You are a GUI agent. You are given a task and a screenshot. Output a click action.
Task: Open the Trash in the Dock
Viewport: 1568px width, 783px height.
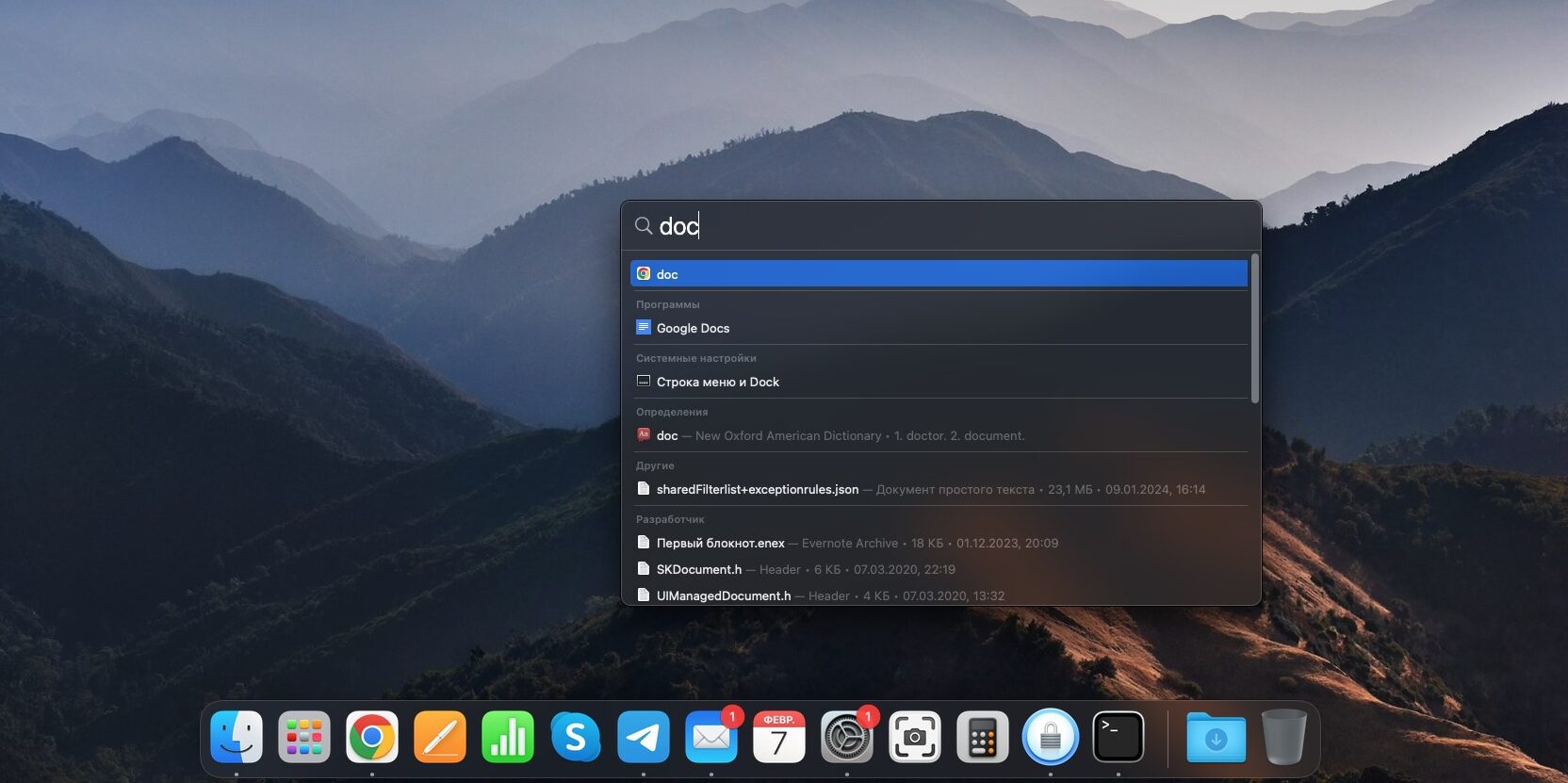point(1283,737)
